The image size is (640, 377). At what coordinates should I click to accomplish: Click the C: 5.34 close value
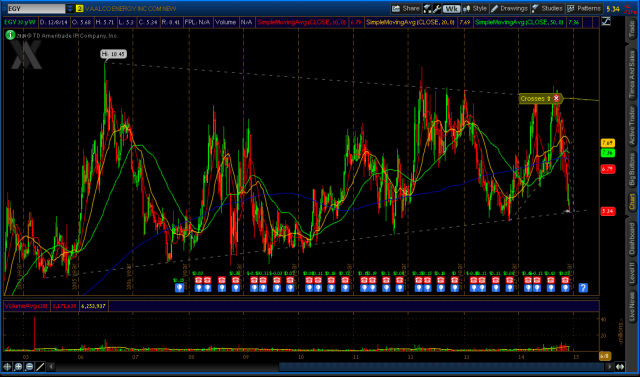[148, 22]
